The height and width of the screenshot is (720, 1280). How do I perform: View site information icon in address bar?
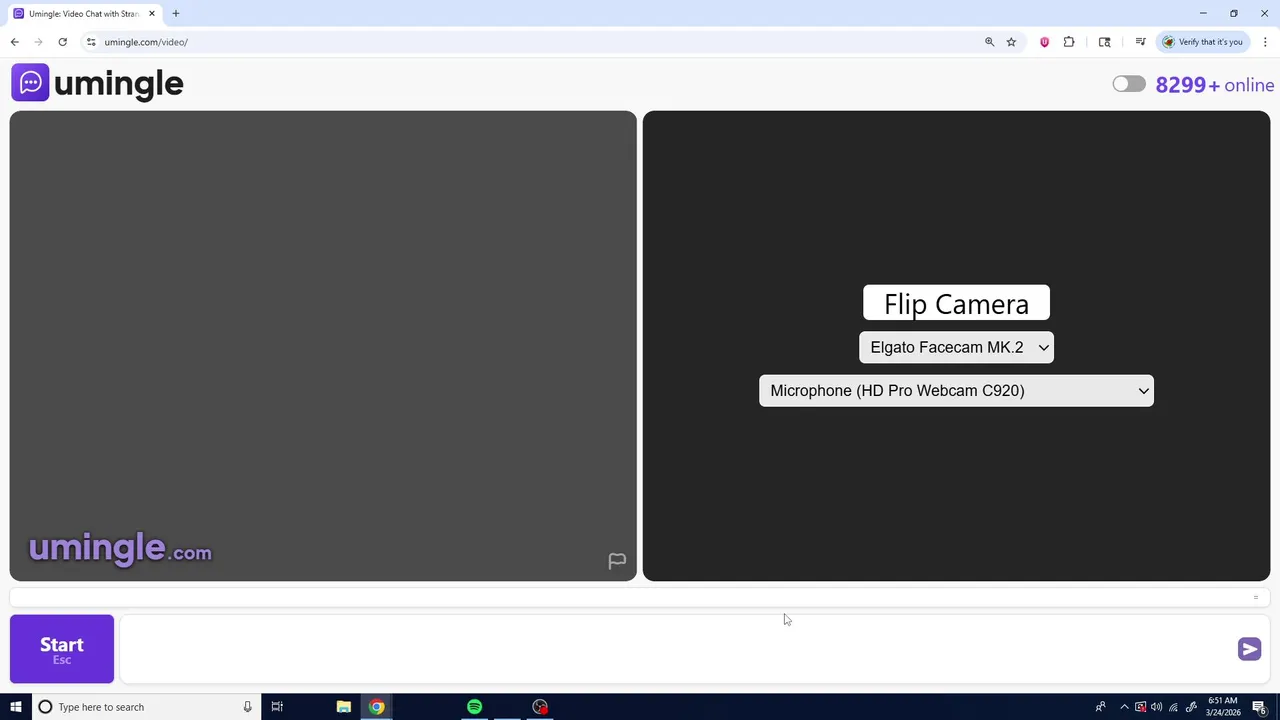(91, 42)
